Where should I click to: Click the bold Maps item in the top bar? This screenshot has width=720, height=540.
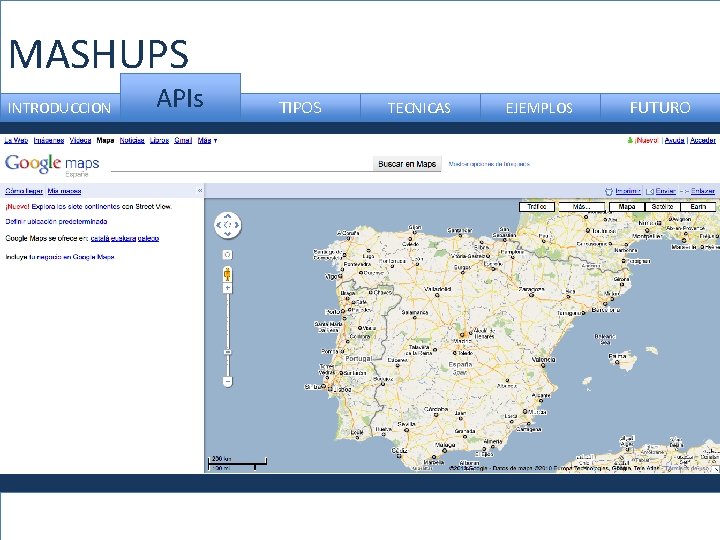[x=105, y=141]
